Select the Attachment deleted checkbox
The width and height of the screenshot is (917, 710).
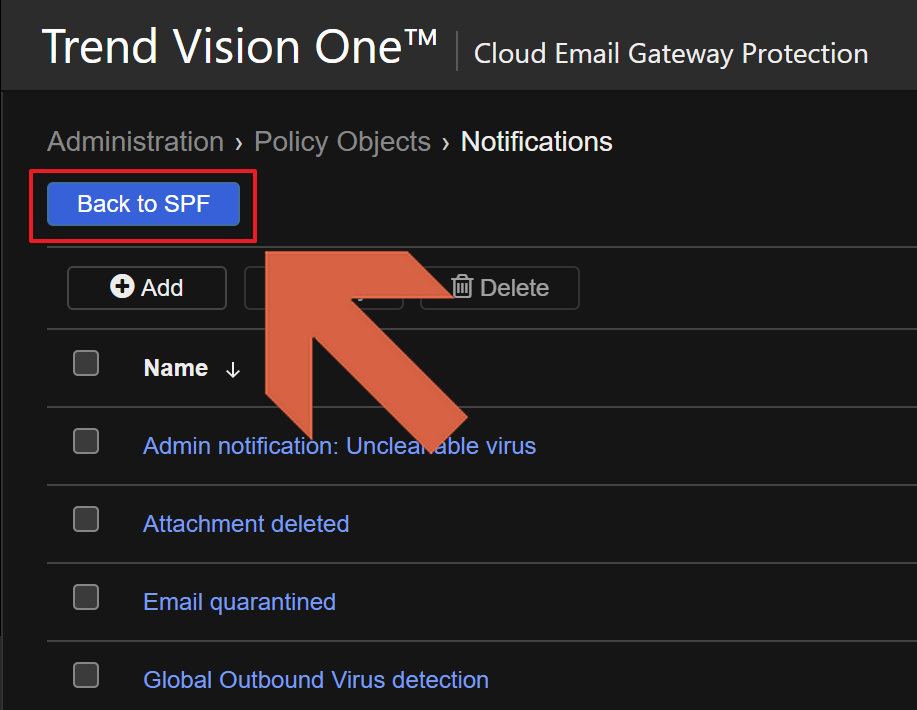86,519
